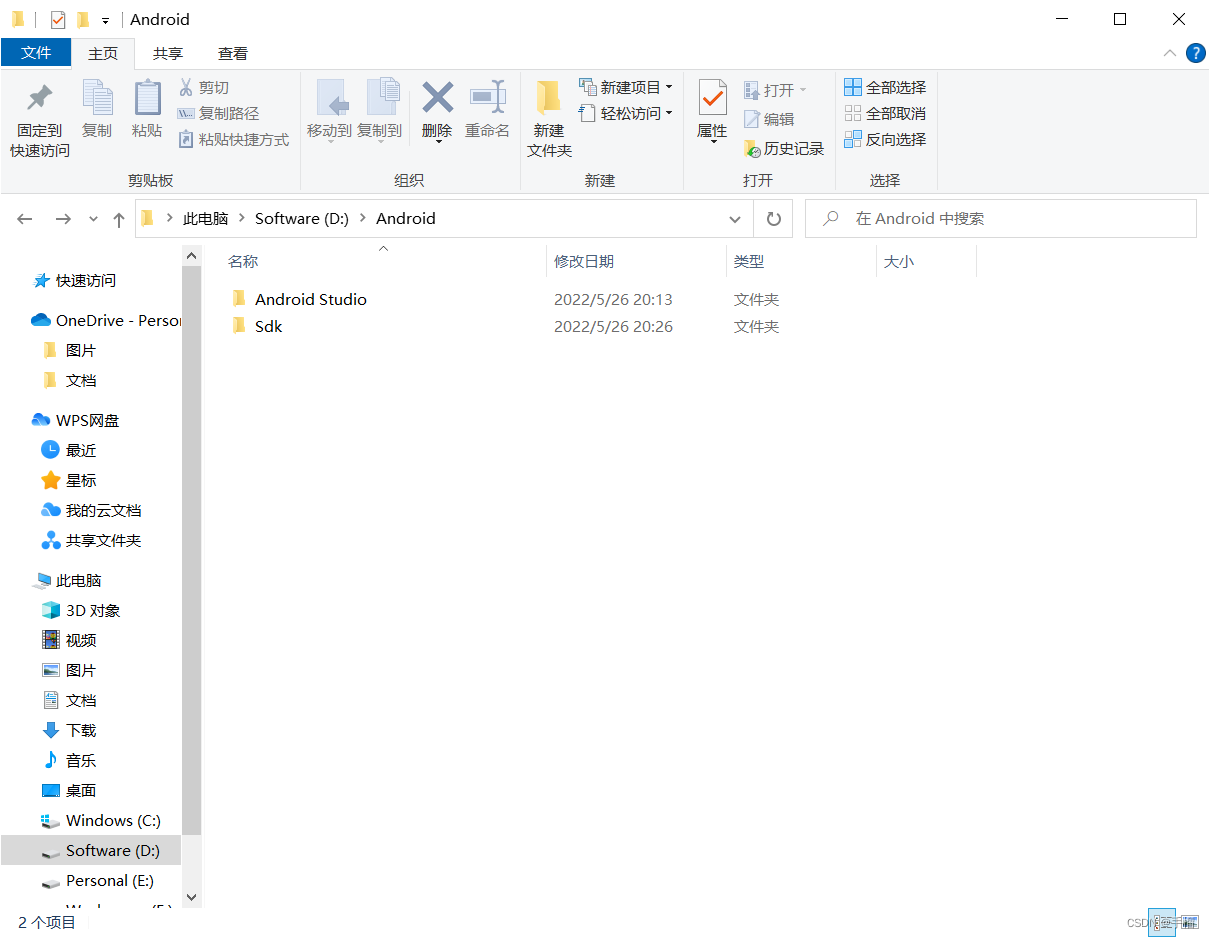Open Windows (C:) drive
The height and width of the screenshot is (938, 1210).
point(113,821)
